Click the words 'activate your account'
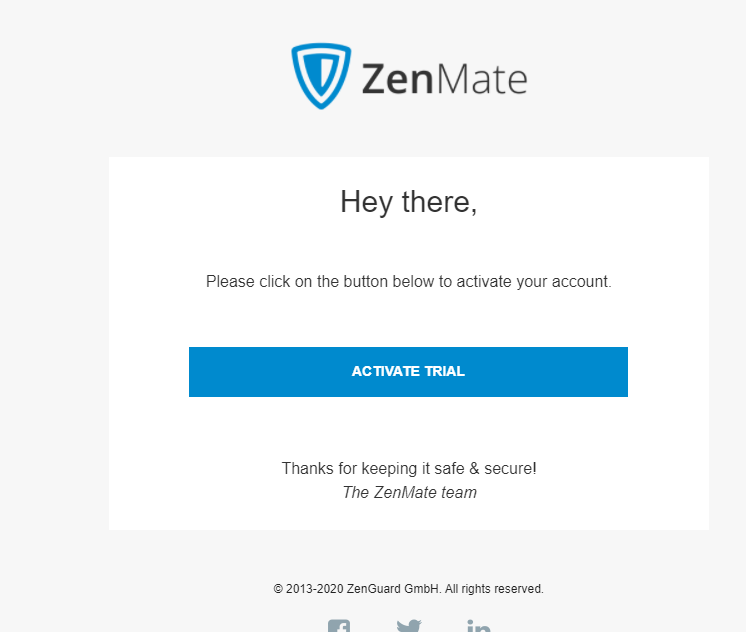Screen dimensions: 746x632 pos(533,281)
